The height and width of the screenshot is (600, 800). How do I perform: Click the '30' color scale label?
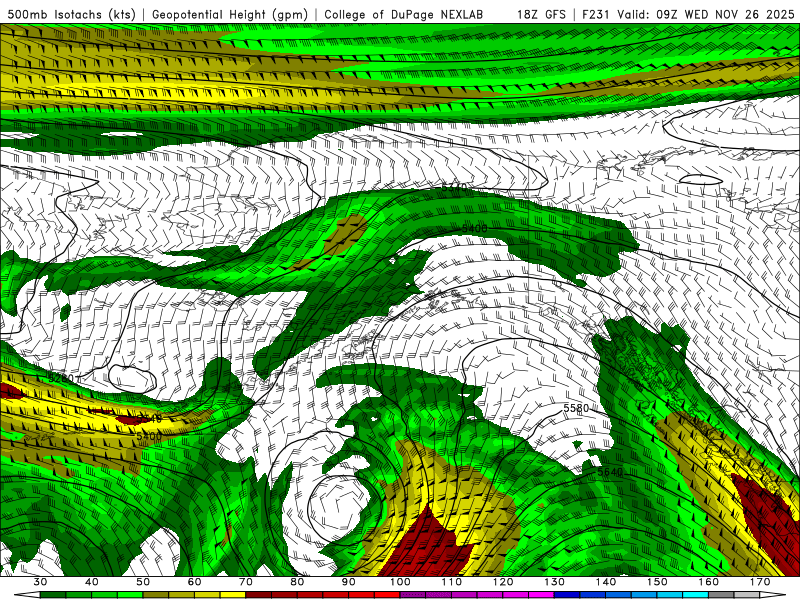pyautogui.click(x=40, y=582)
